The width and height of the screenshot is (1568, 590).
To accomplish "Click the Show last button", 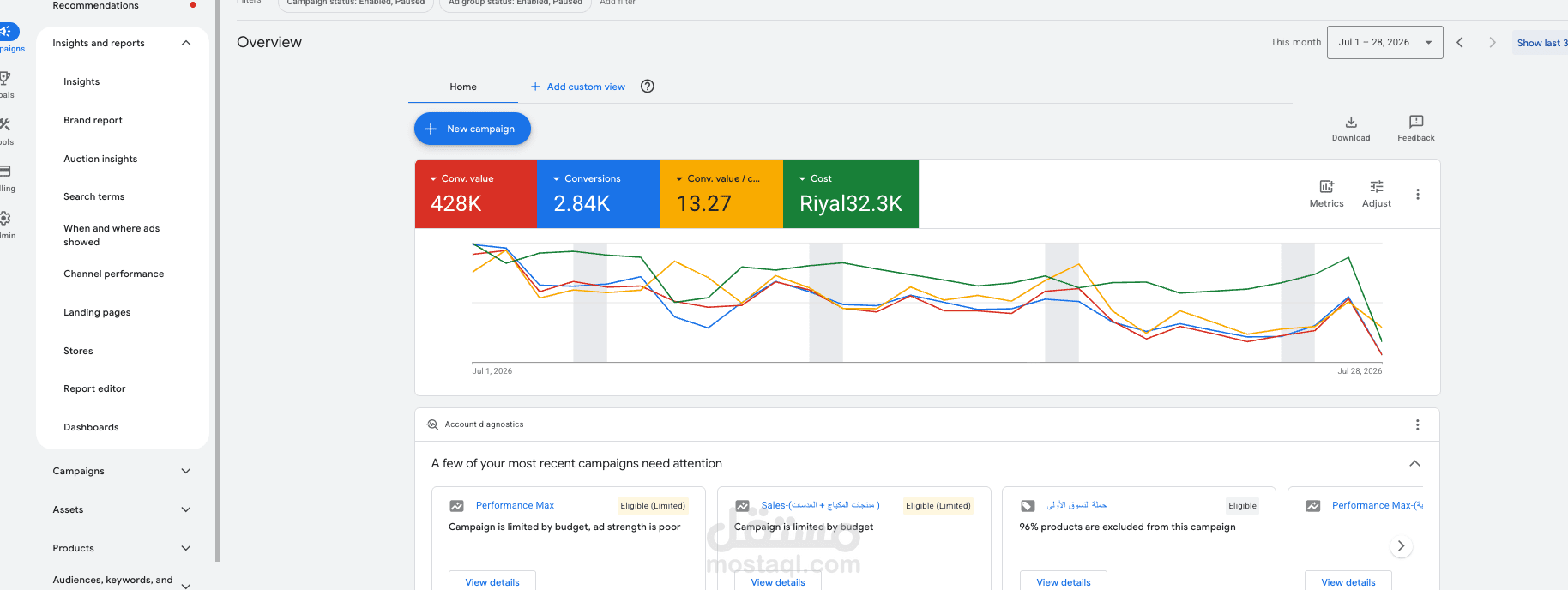I will coord(1541,43).
